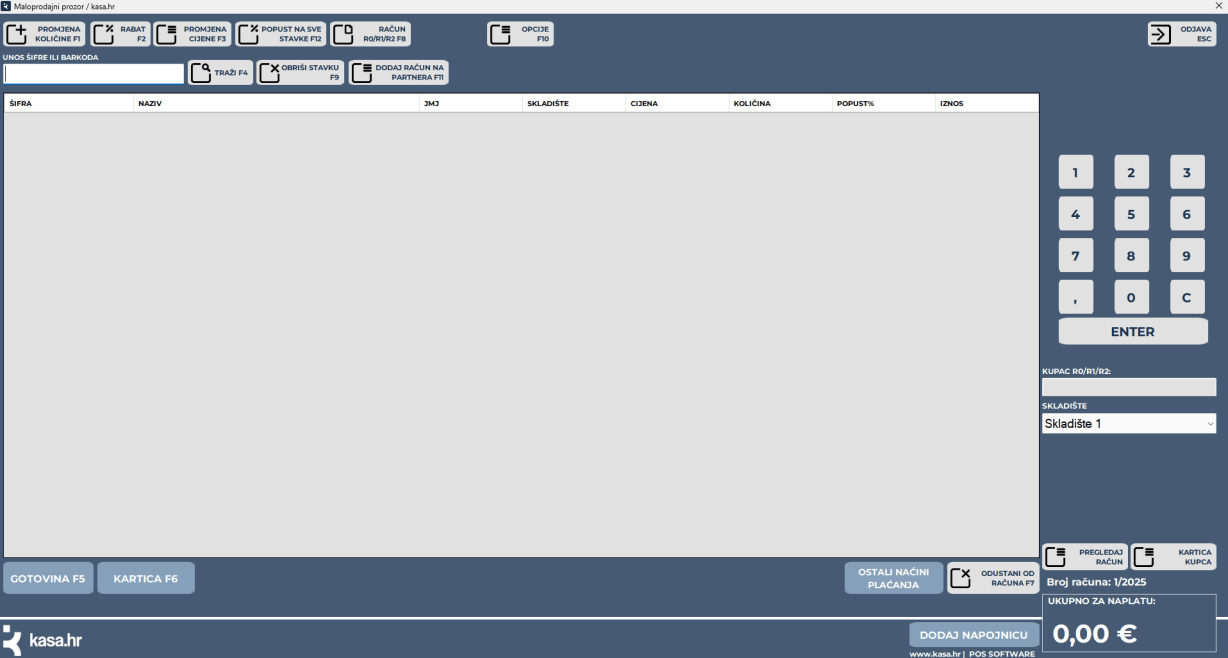
Task: Open Račun R0/R1/R2 F8 option
Action: [370, 34]
